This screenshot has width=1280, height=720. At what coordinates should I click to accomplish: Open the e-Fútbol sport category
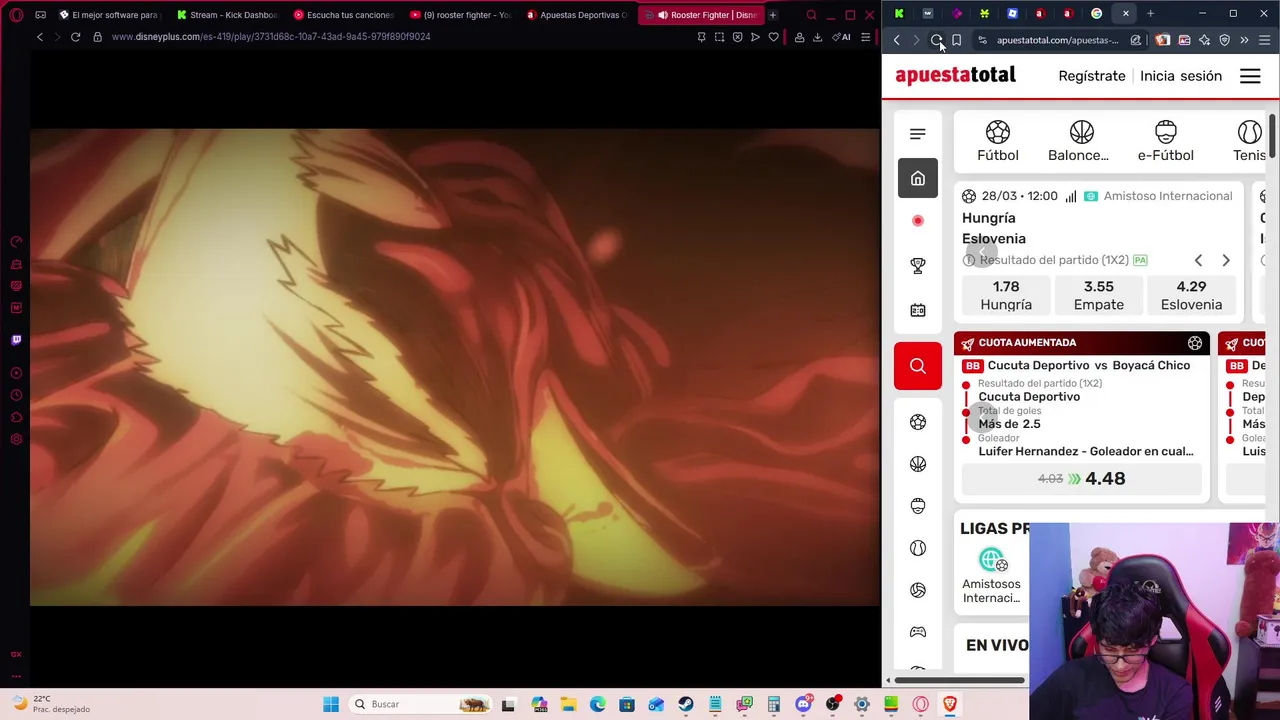[1165, 141]
